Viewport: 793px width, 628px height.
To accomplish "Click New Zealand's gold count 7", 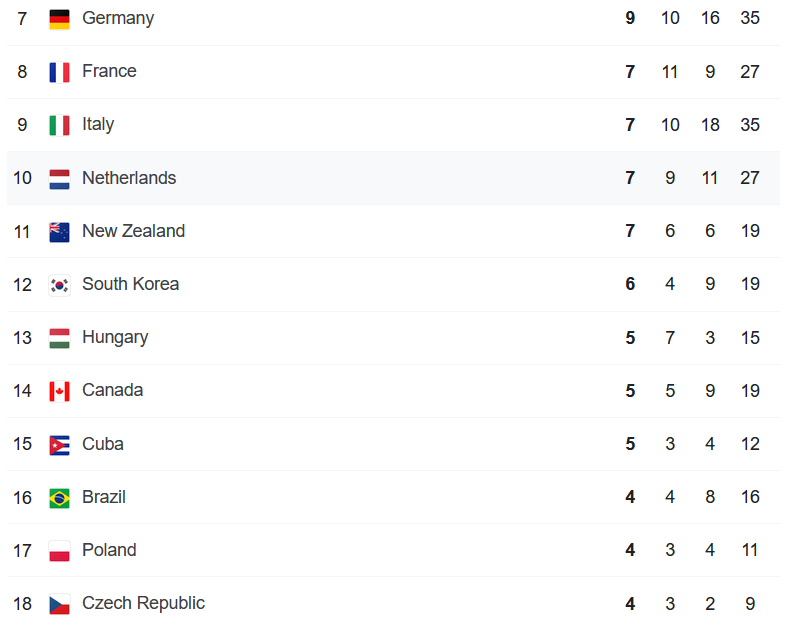I will [x=630, y=231].
